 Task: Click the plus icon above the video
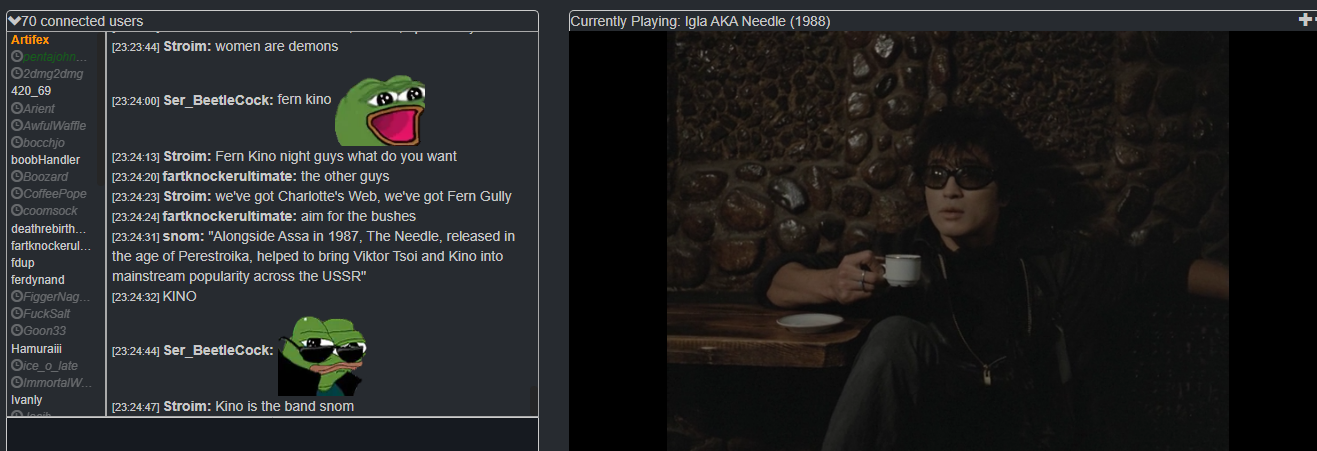click(1305, 20)
